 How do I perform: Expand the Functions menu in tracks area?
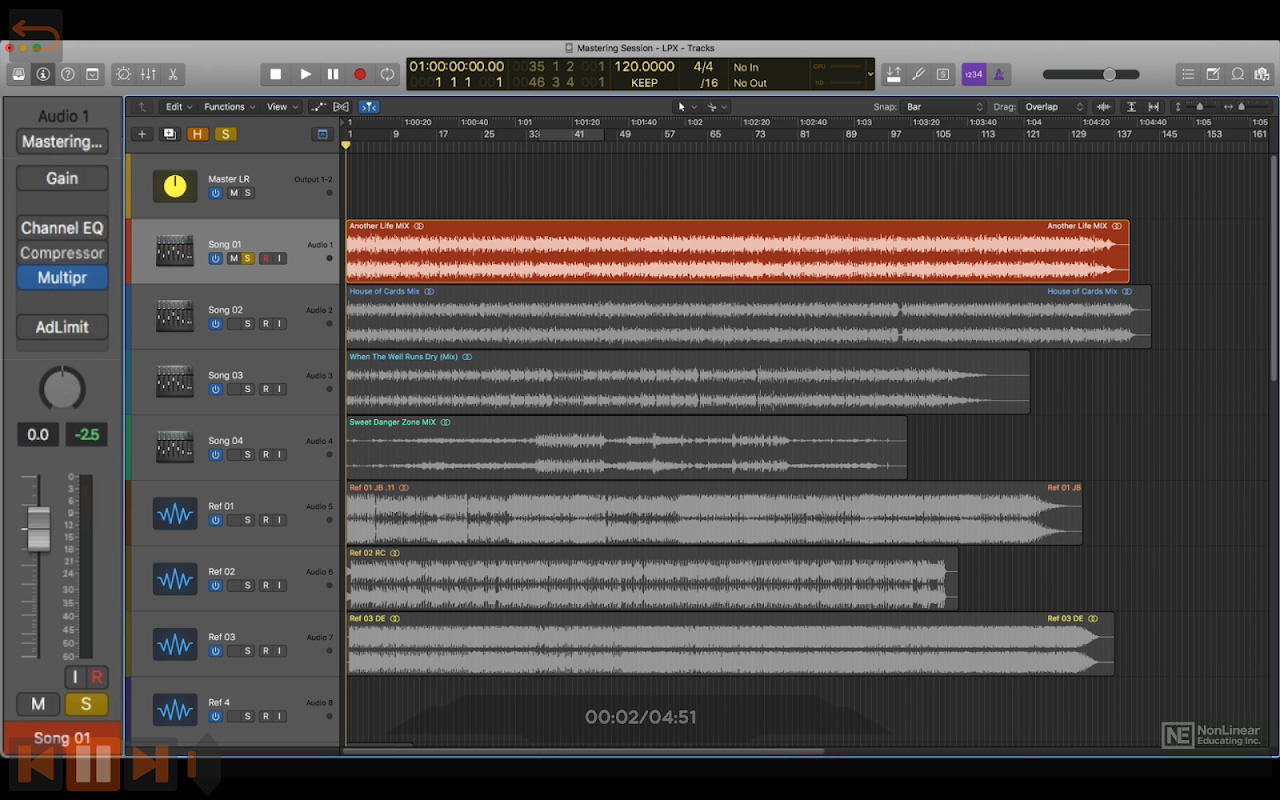(x=229, y=107)
